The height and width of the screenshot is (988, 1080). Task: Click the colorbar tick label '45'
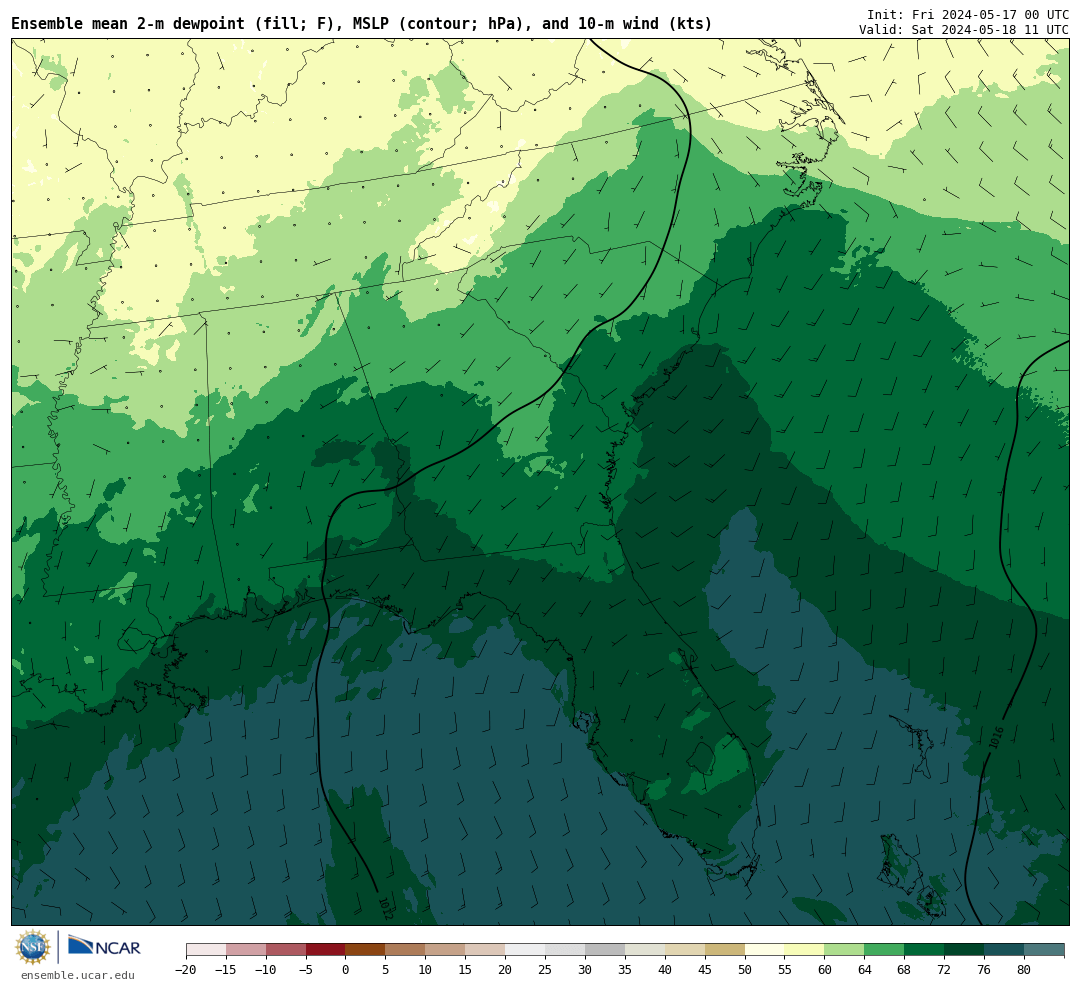click(705, 969)
